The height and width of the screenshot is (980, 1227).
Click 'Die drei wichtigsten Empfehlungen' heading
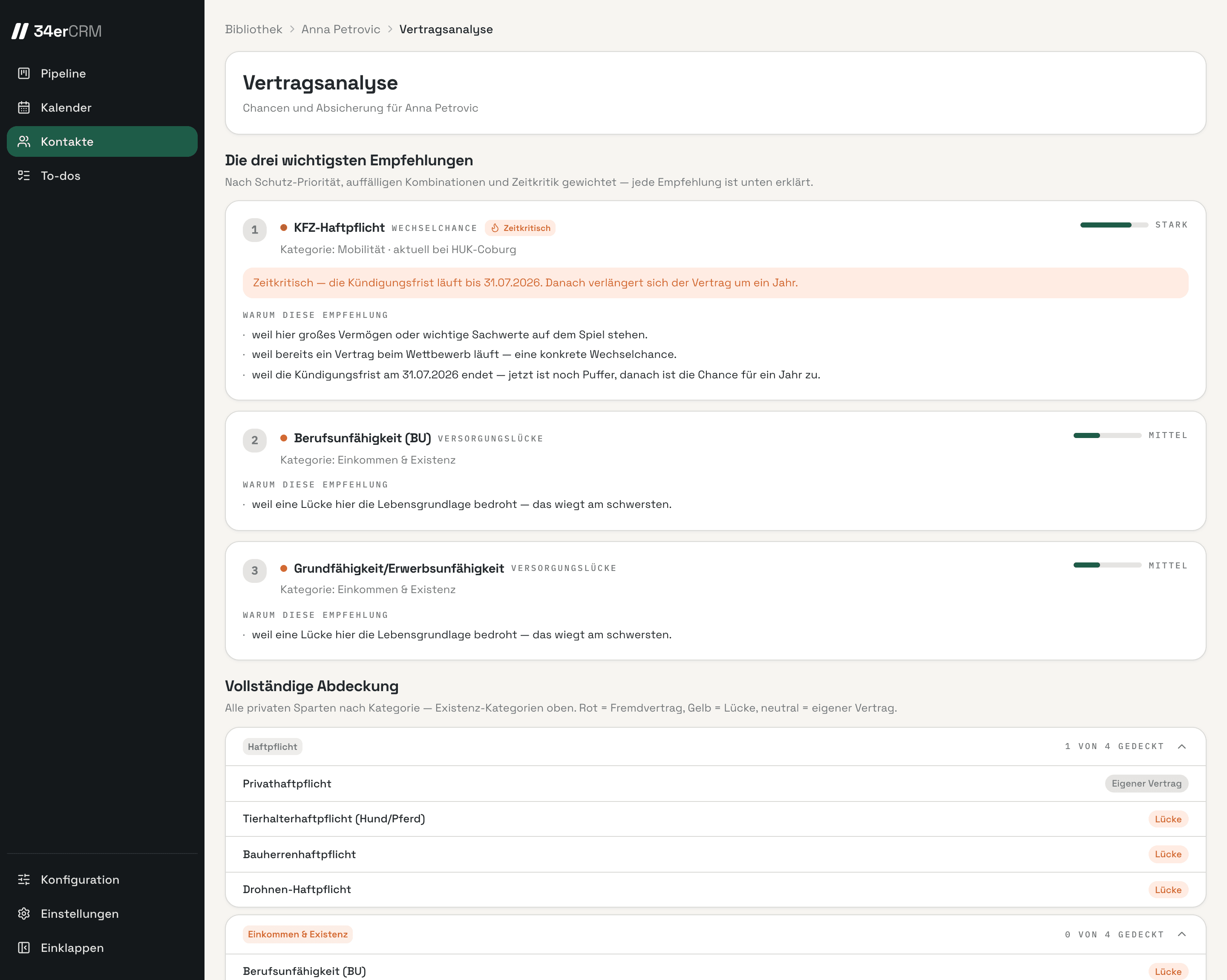coord(349,161)
